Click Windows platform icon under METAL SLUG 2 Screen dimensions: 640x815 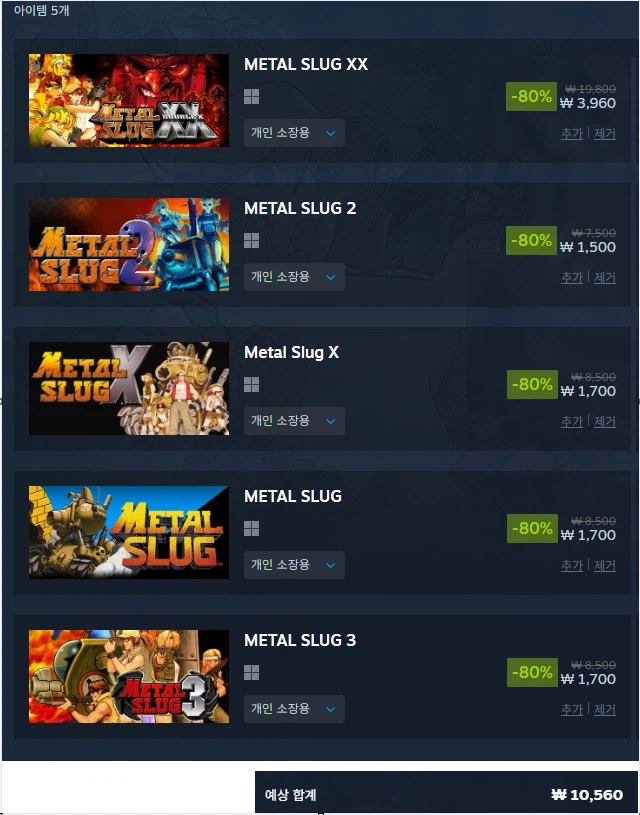[x=252, y=240]
